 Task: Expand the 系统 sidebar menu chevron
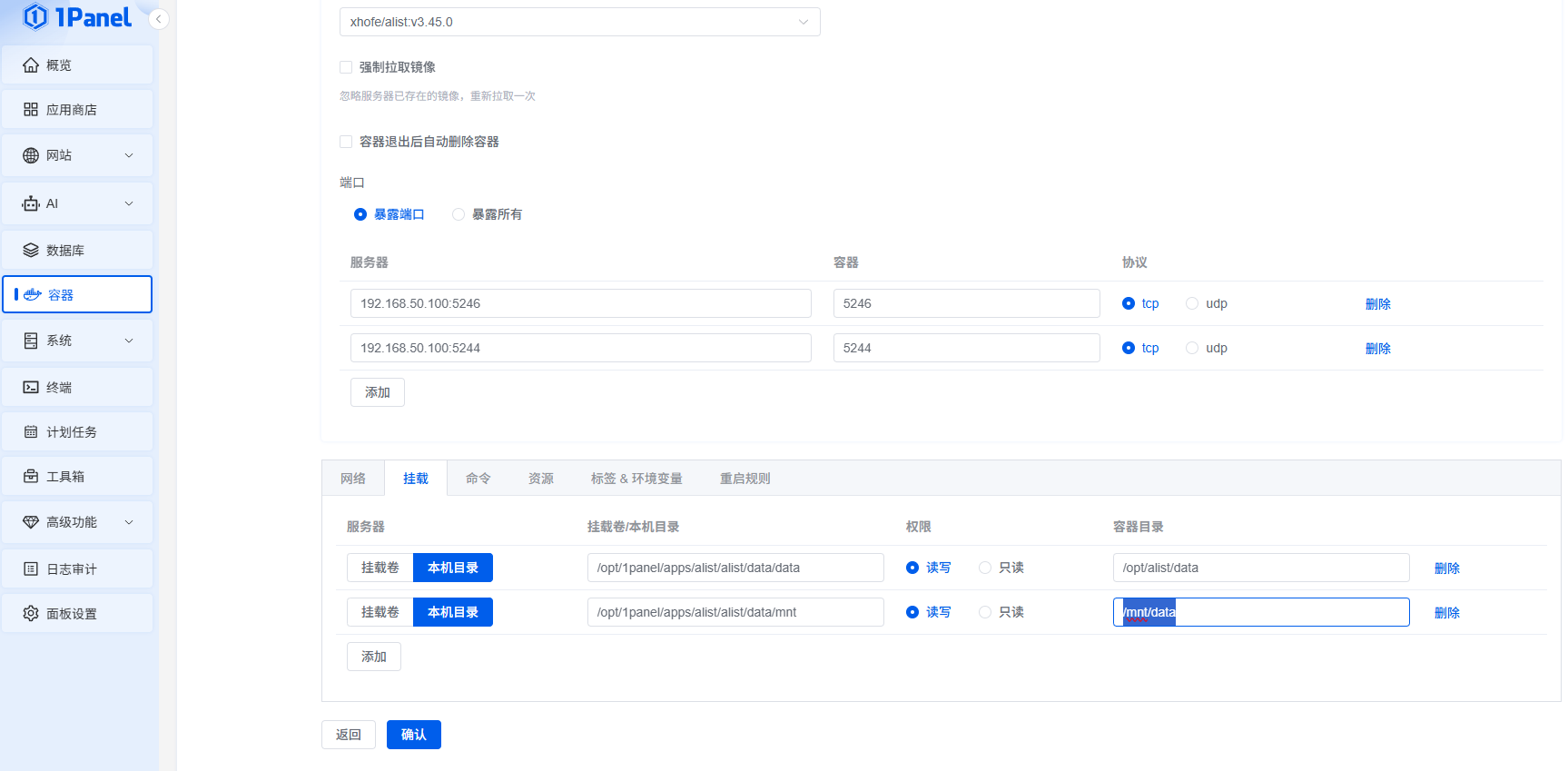coord(129,341)
